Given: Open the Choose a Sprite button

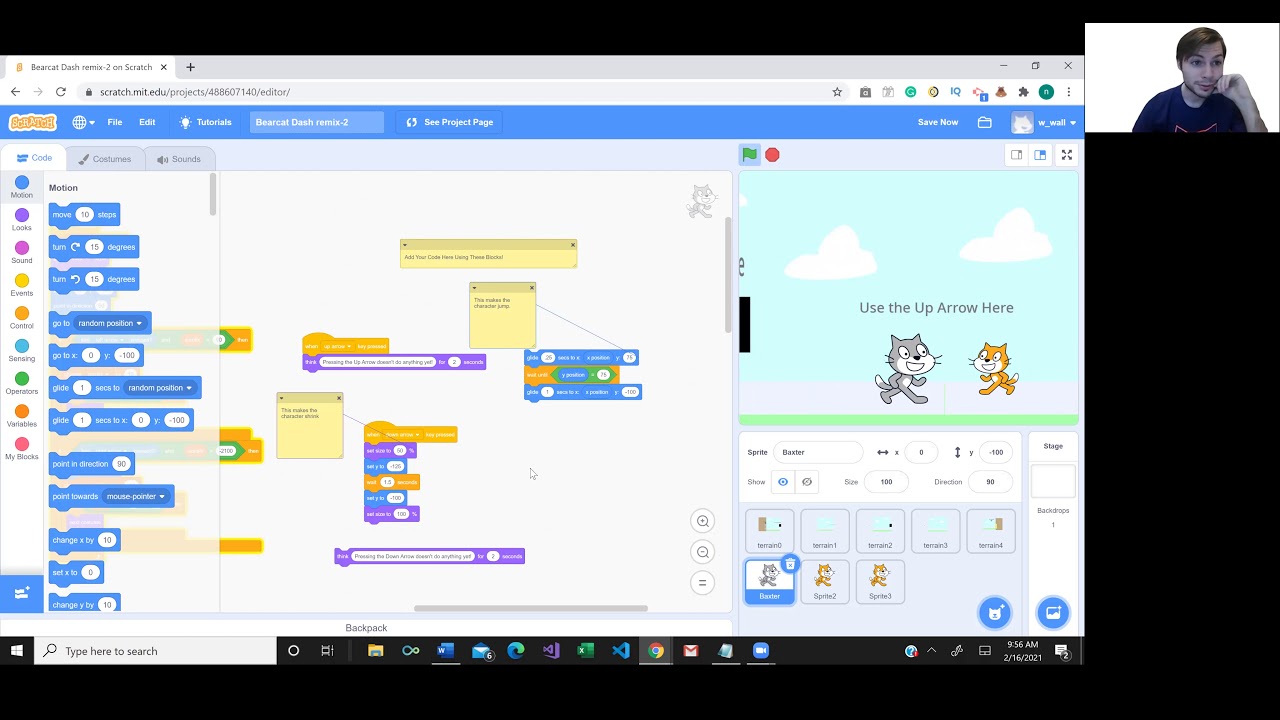Looking at the screenshot, I should click(995, 613).
